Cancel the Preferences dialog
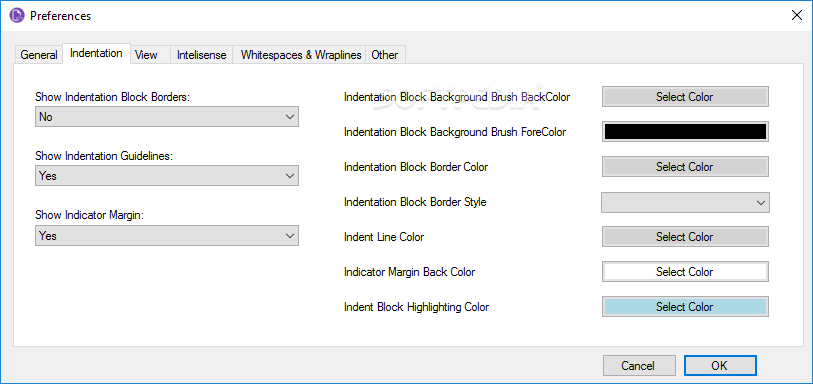The image size is (813, 384). coord(639,365)
